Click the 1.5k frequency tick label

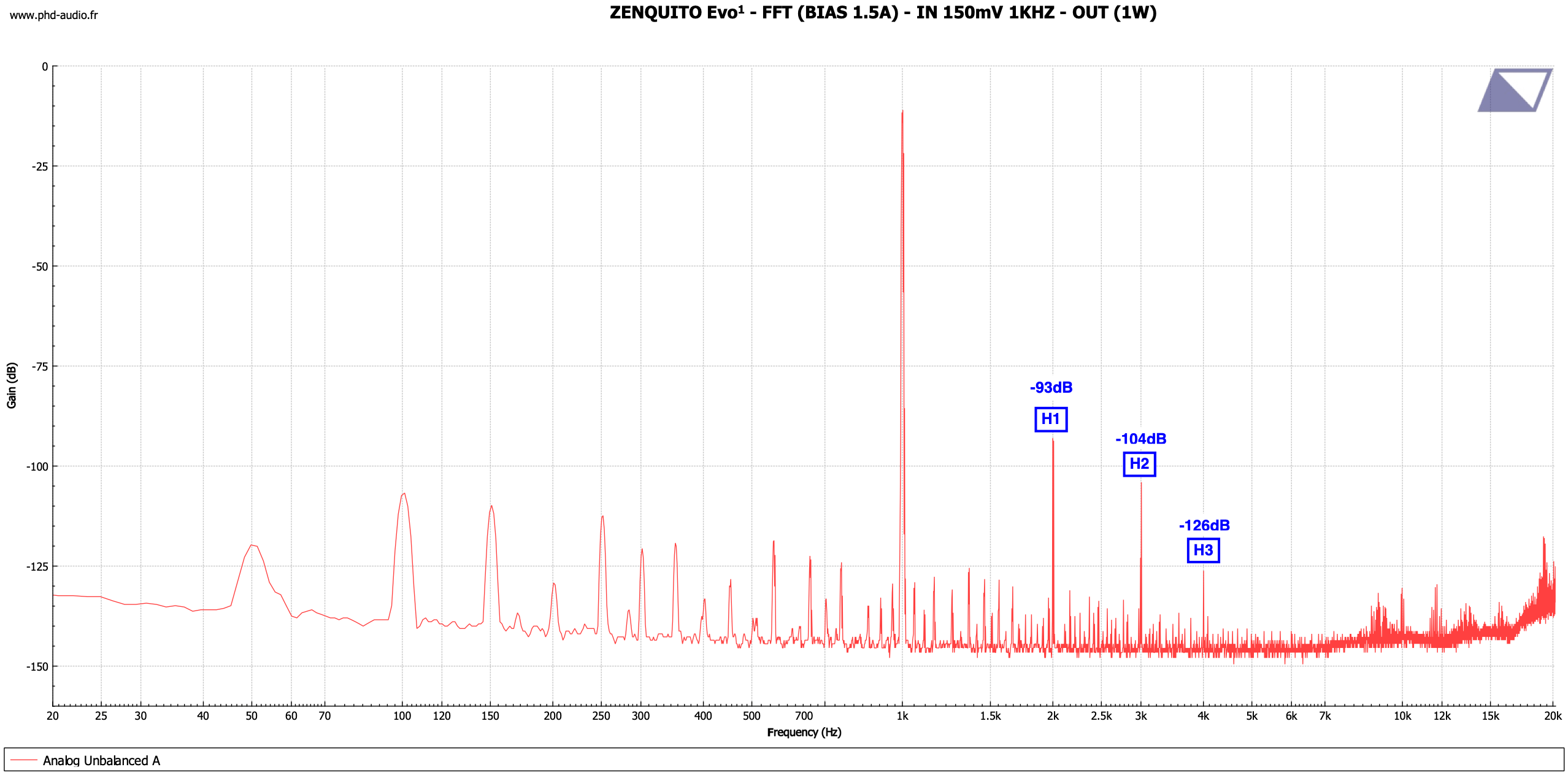pyautogui.click(x=990, y=716)
